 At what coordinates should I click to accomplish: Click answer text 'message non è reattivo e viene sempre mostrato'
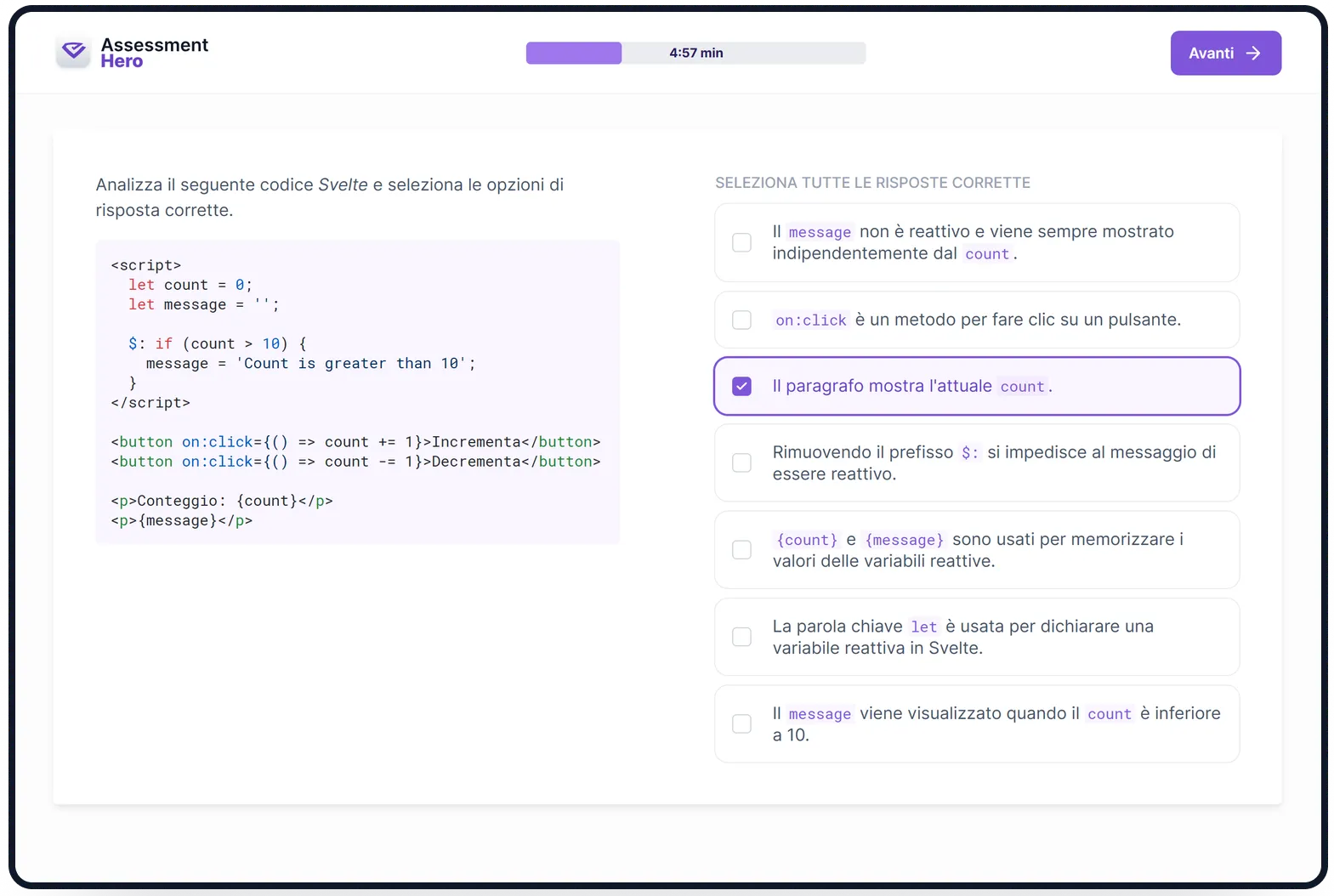click(x=974, y=242)
